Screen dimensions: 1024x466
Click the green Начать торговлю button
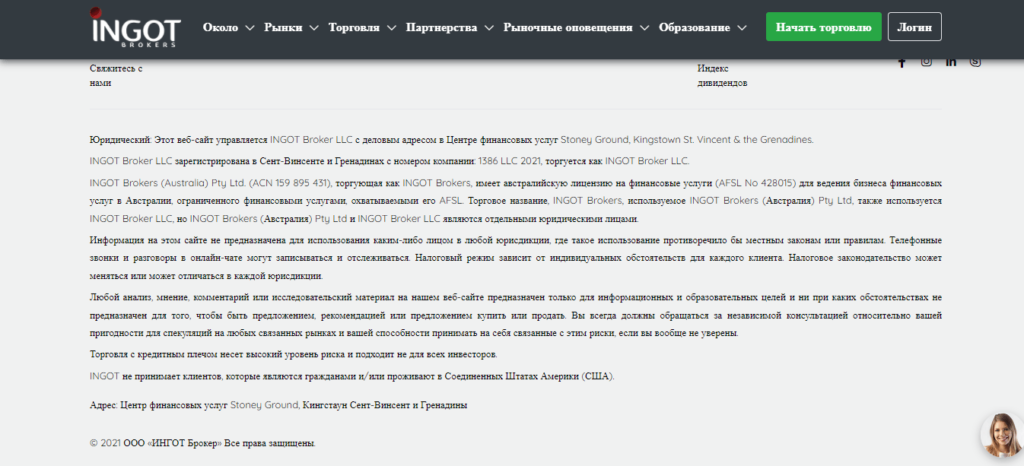coord(824,27)
